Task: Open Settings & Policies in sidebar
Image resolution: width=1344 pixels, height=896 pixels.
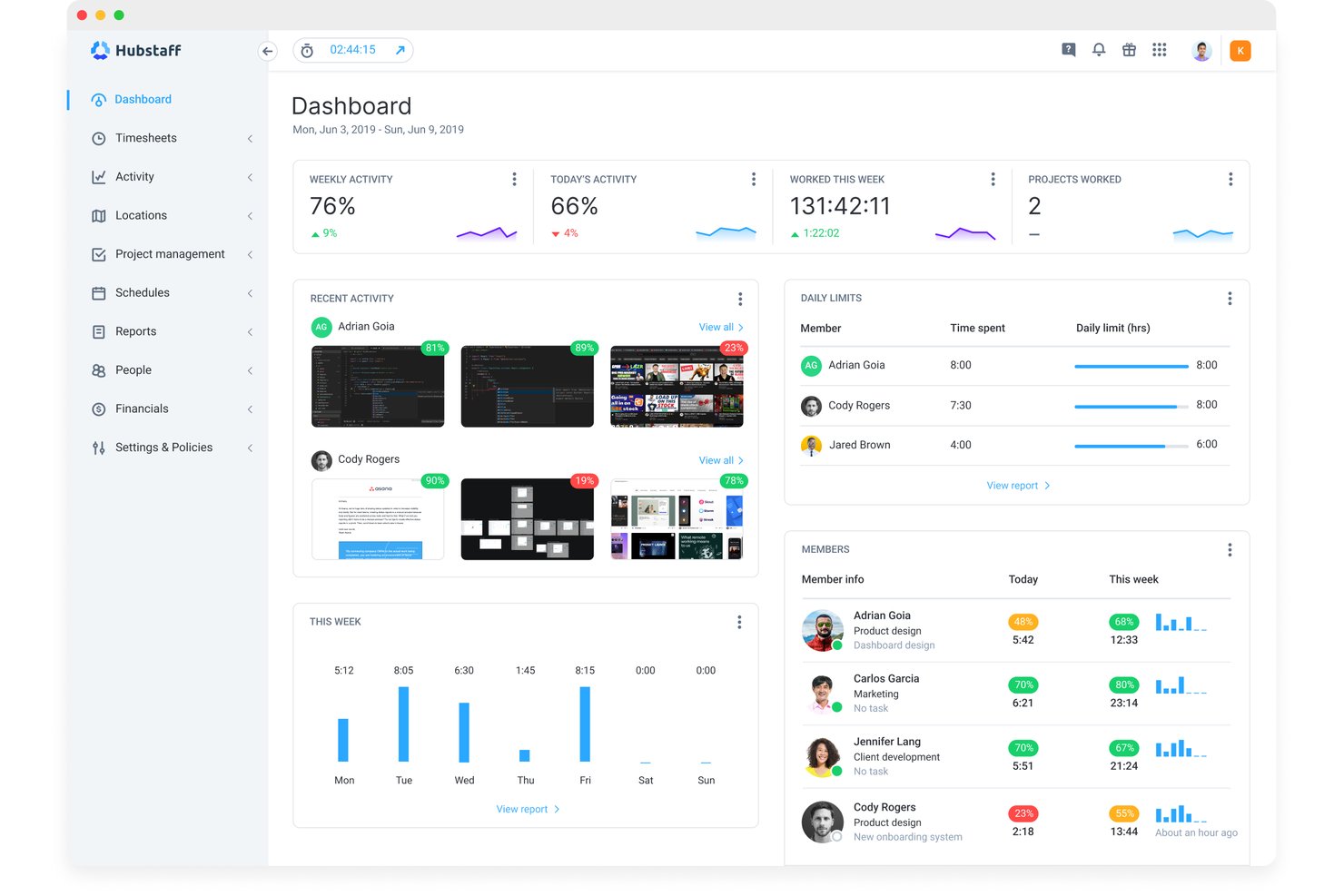Action: pos(163,448)
